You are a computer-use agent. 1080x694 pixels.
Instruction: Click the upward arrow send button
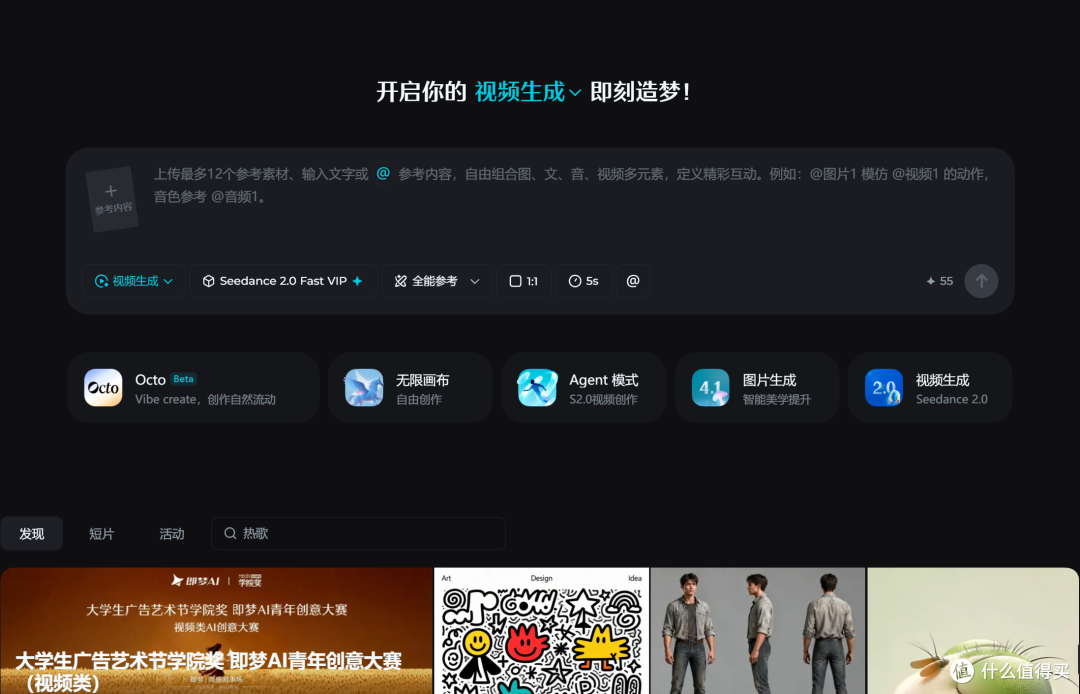coord(981,281)
